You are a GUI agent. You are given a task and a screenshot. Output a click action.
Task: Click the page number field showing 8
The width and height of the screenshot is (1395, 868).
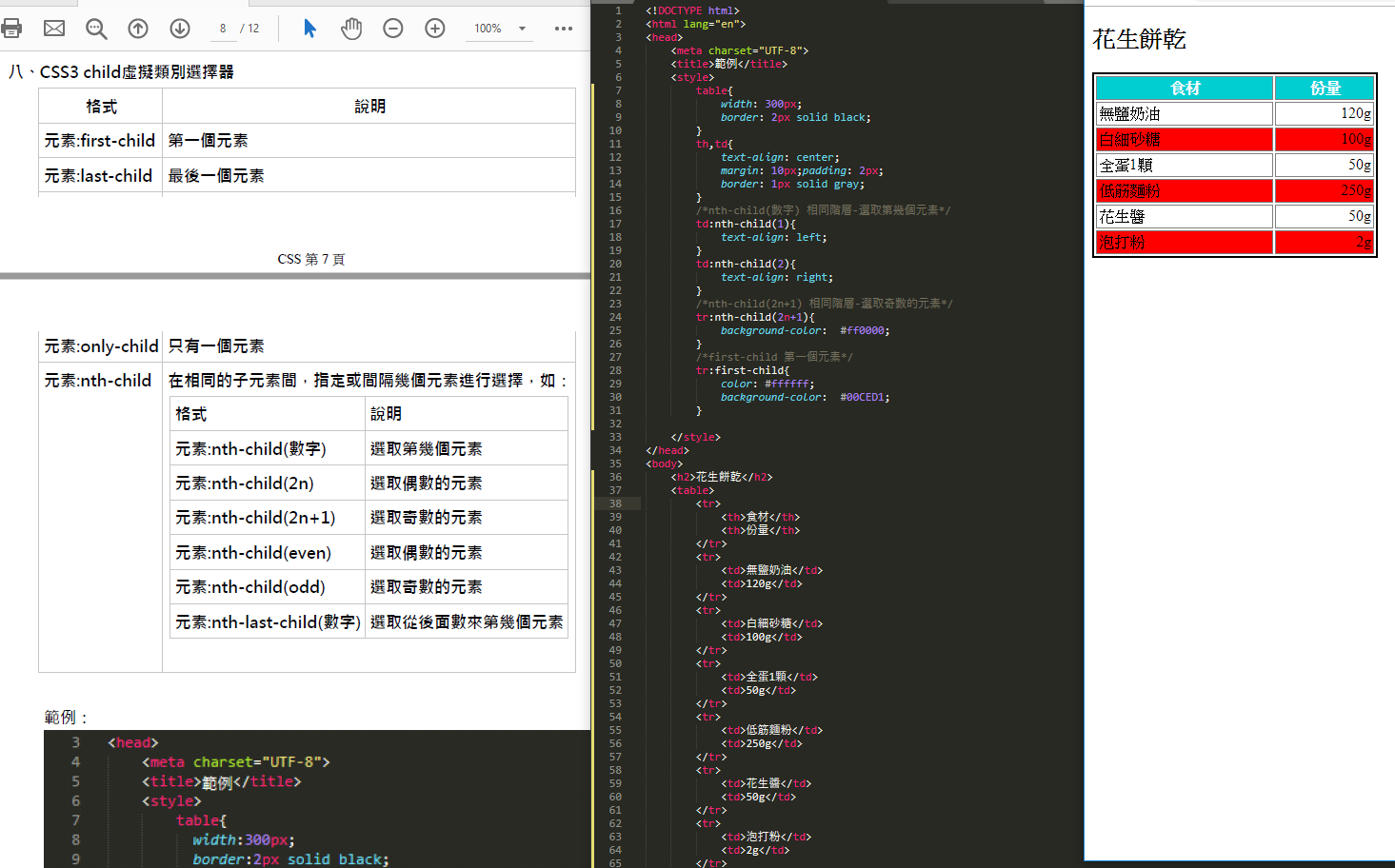pos(223,29)
